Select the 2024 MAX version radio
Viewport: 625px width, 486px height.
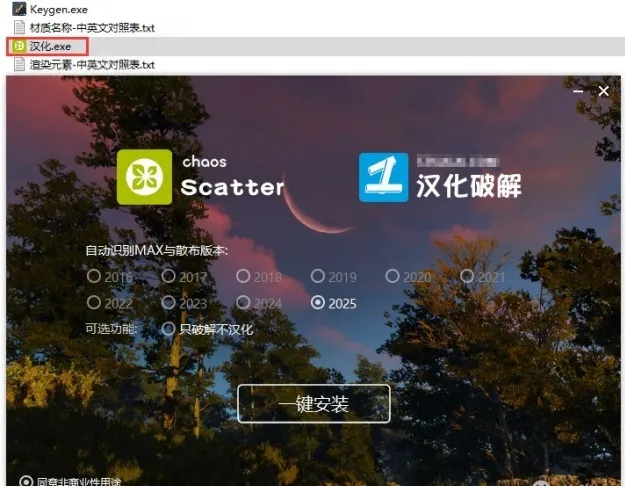243,302
